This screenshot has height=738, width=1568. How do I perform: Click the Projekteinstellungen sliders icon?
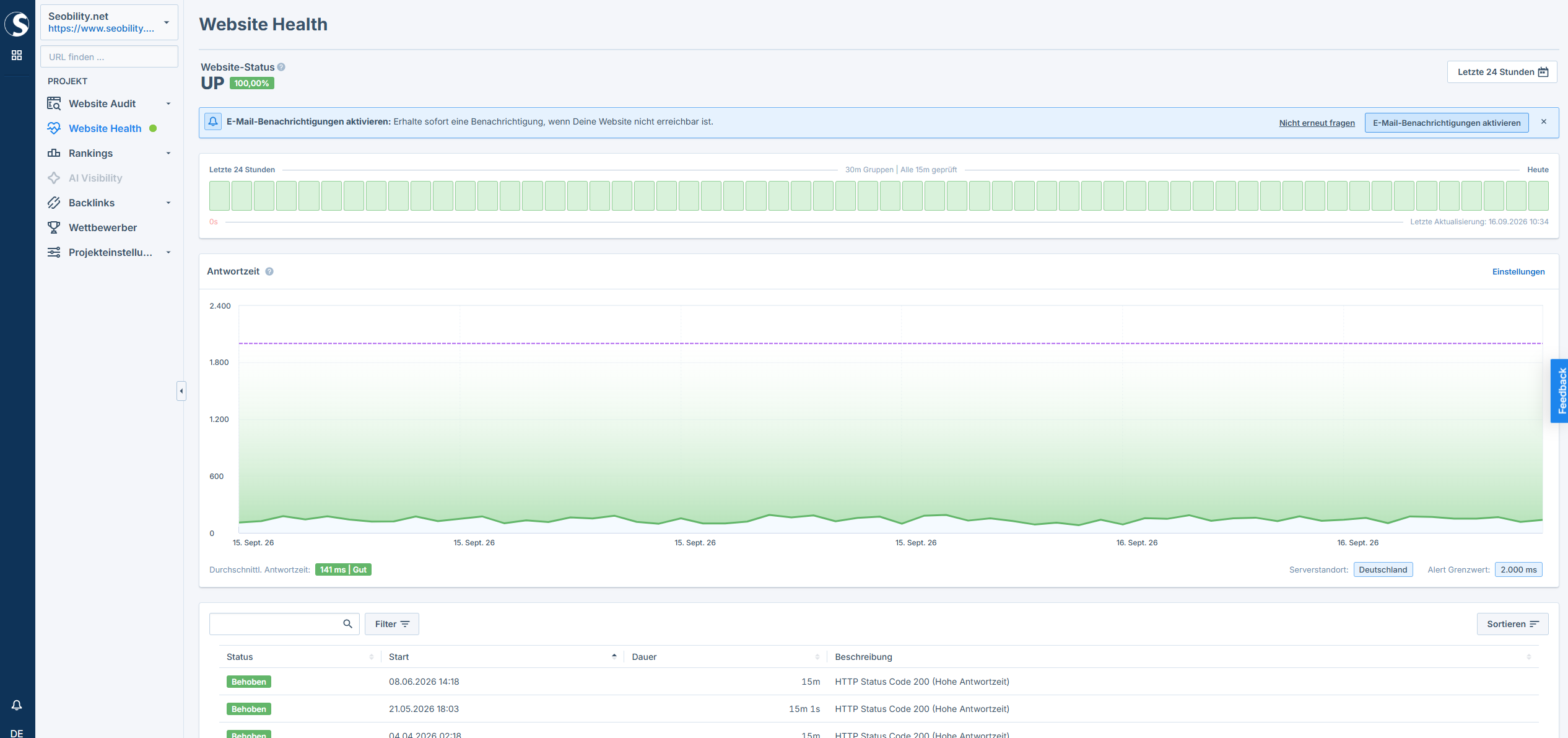[54, 252]
